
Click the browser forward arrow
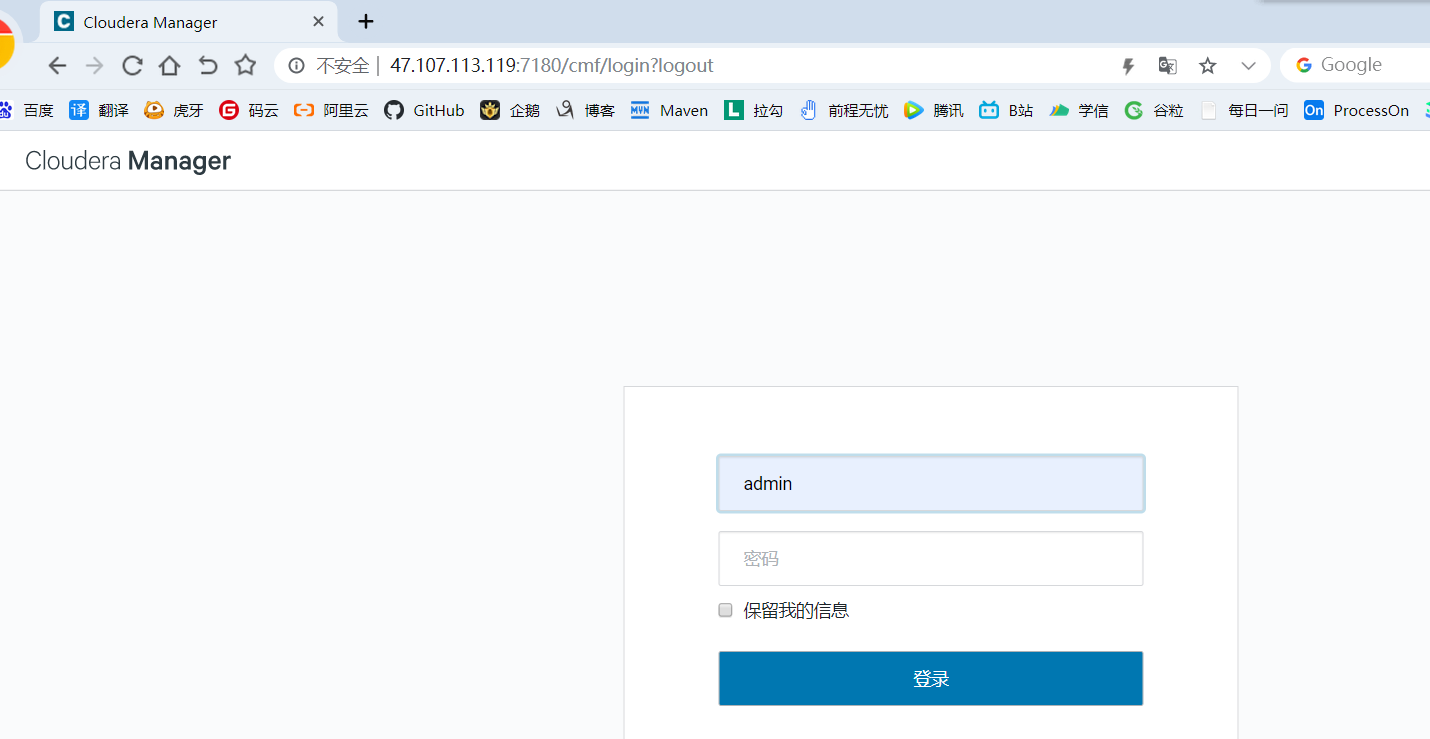pyautogui.click(x=94, y=66)
